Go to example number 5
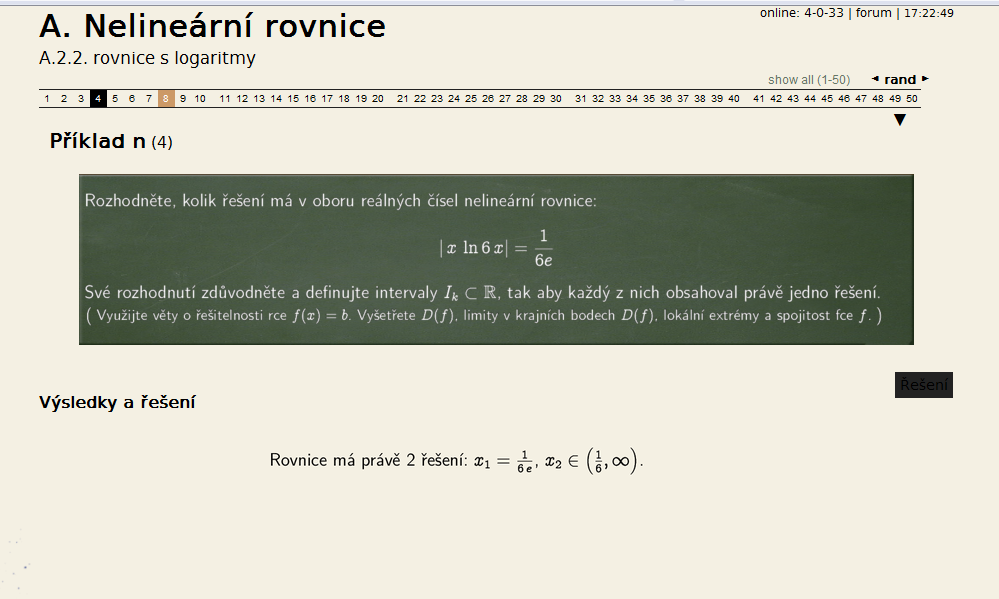999x599 pixels. (115, 98)
